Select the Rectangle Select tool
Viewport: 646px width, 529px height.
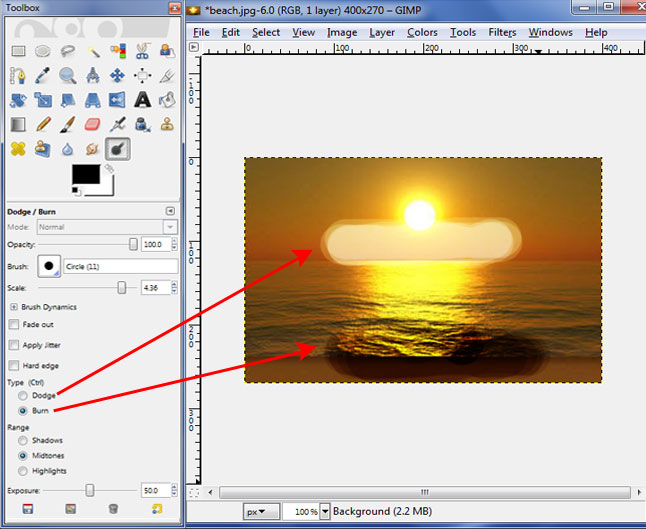click(x=18, y=51)
